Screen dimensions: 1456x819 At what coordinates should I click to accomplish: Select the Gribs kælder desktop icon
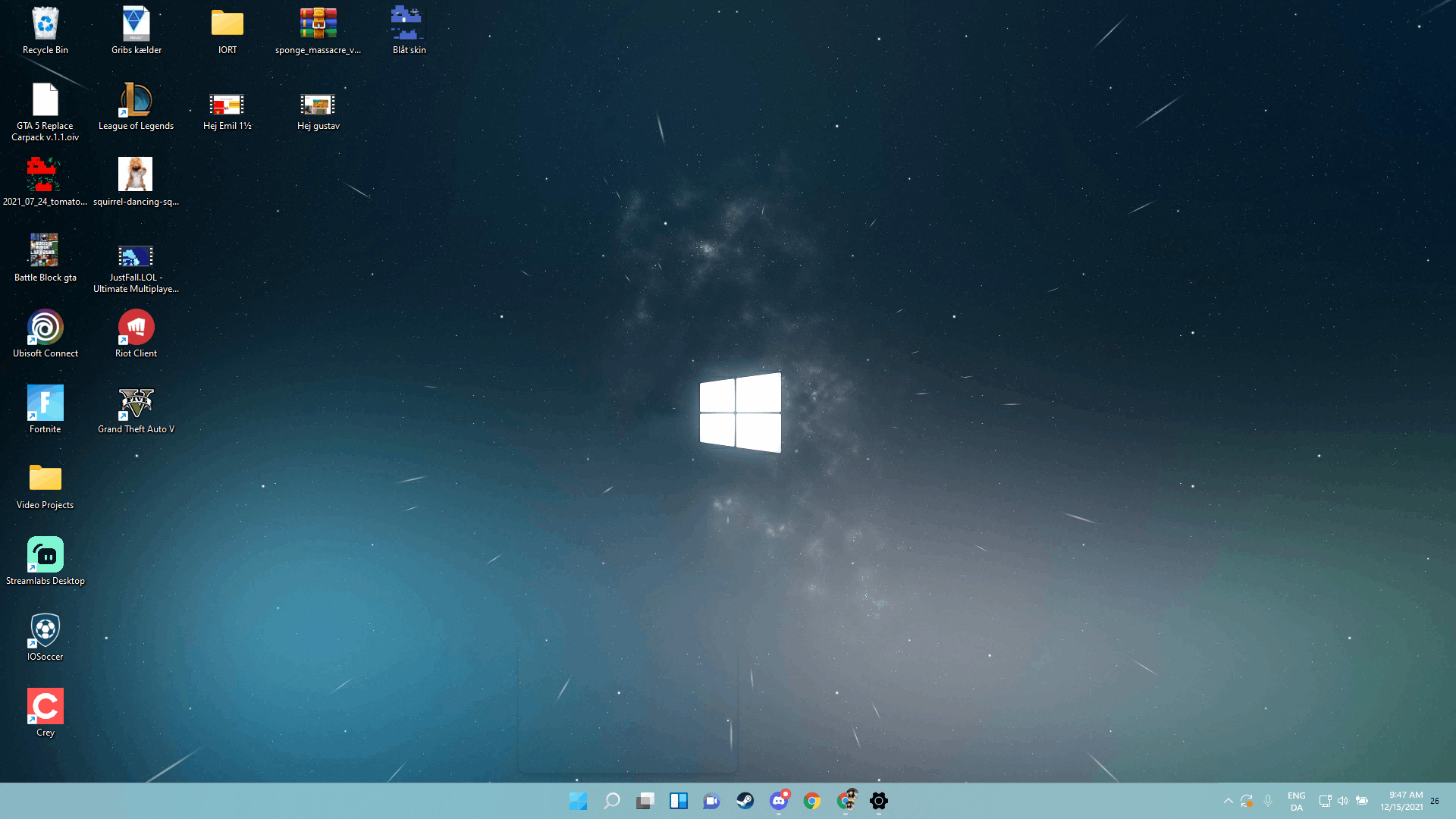tap(136, 30)
